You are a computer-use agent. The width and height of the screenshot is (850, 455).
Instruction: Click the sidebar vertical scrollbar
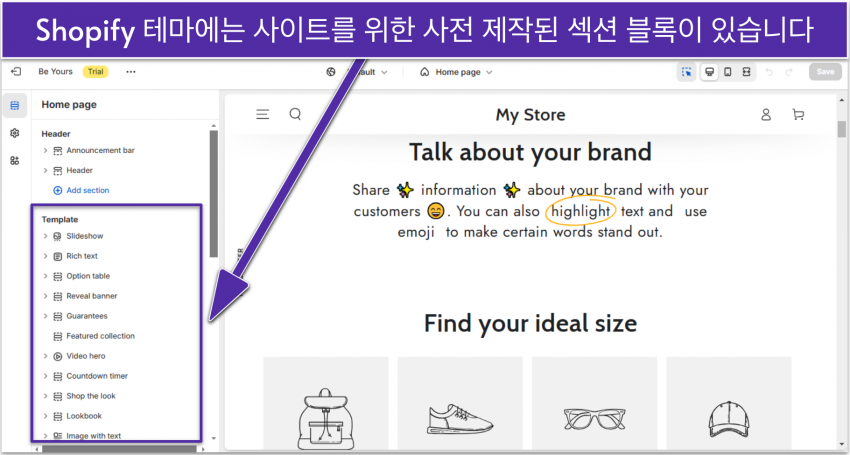[213, 190]
